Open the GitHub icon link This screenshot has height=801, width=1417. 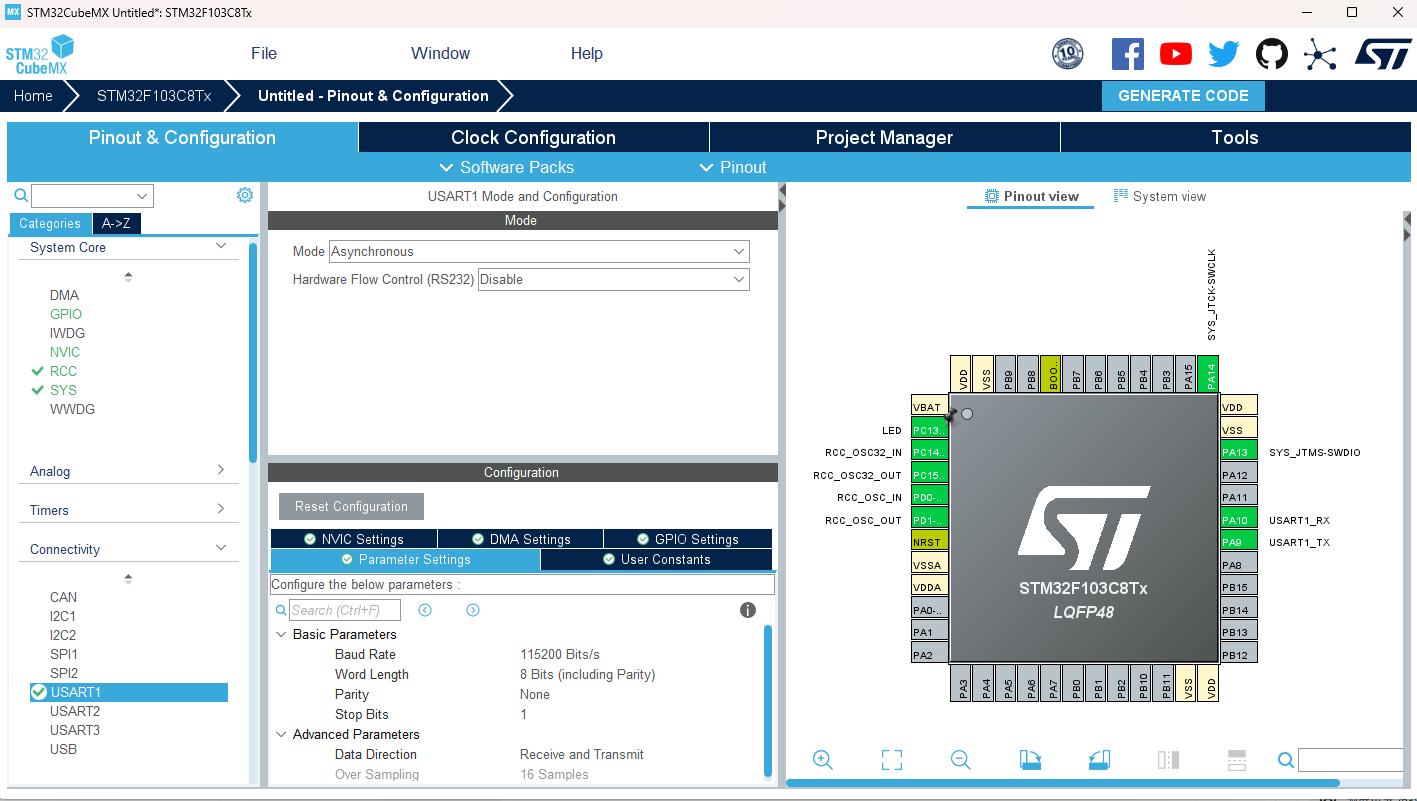(1271, 54)
